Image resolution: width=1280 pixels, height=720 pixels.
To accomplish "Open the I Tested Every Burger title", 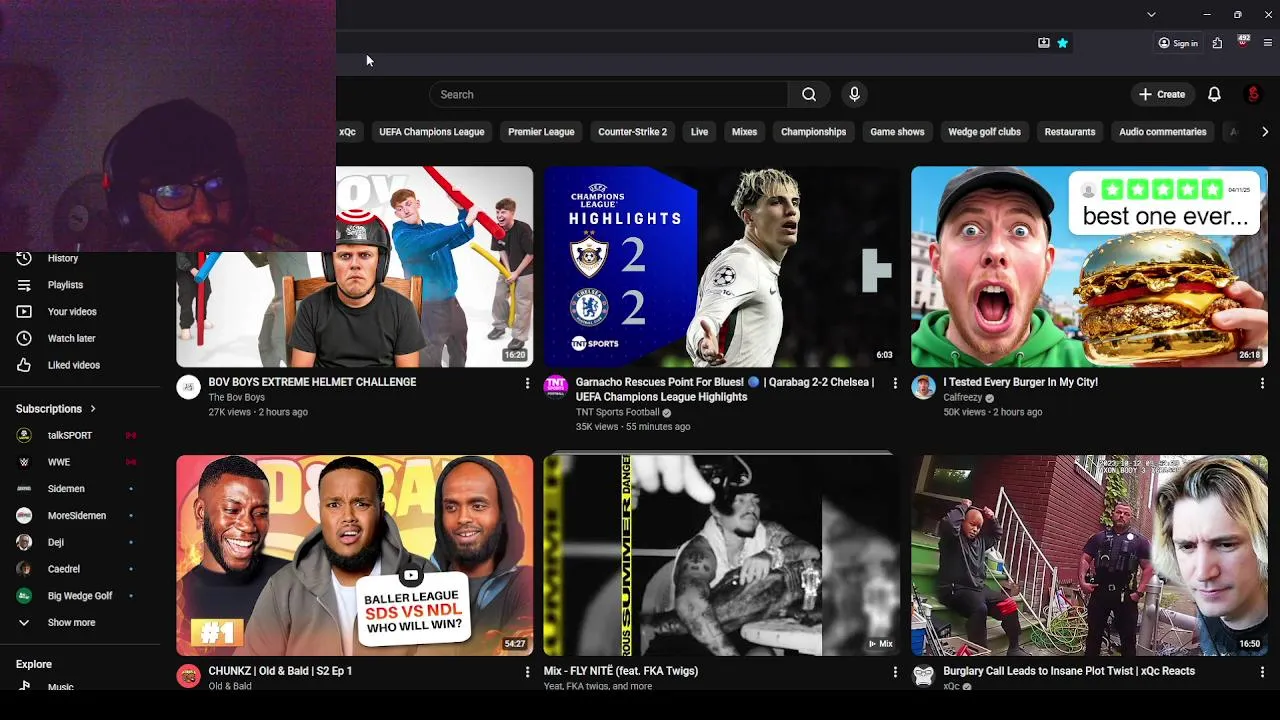I will point(1020,382).
